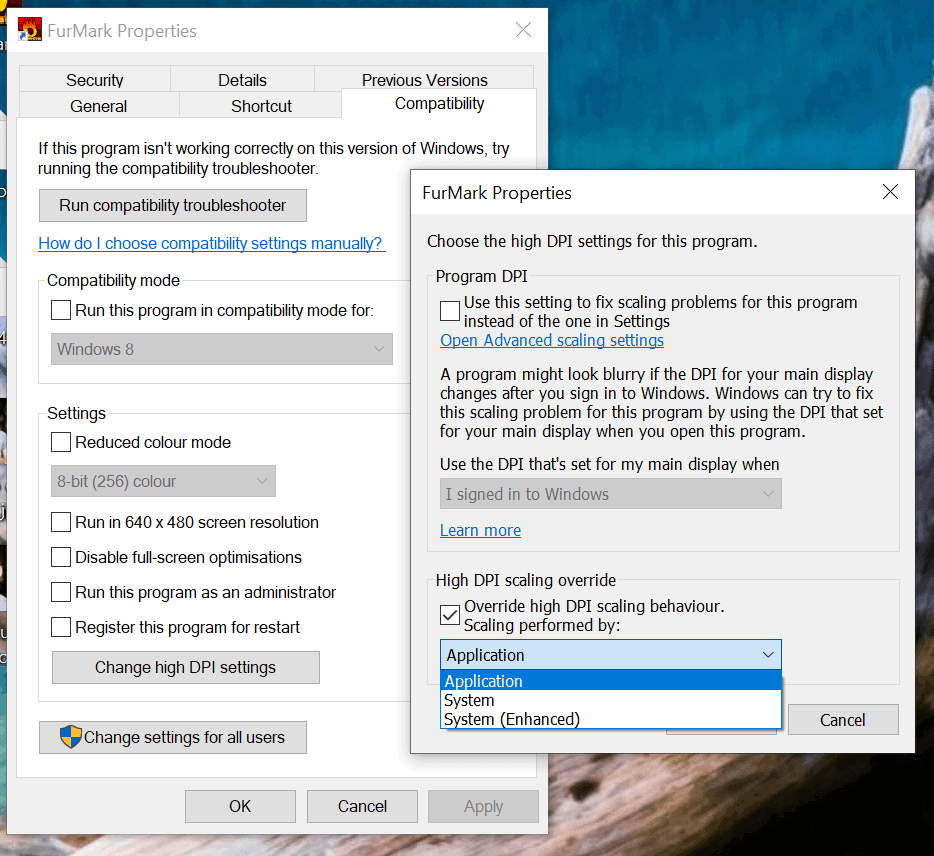Click the 'Choose the high DPI settings' text
The width and height of the screenshot is (934, 856).
click(592, 241)
